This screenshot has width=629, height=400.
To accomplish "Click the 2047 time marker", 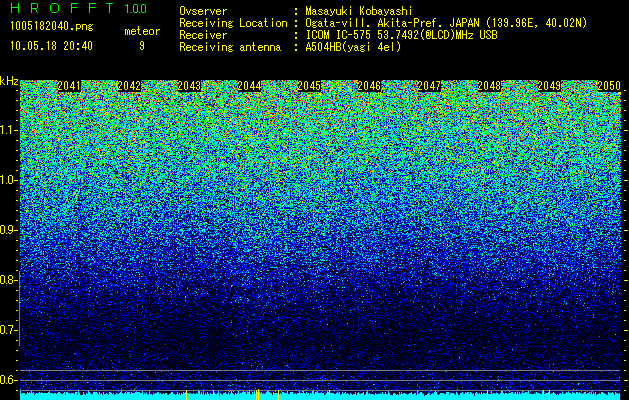I will pyautogui.click(x=429, y=86).
